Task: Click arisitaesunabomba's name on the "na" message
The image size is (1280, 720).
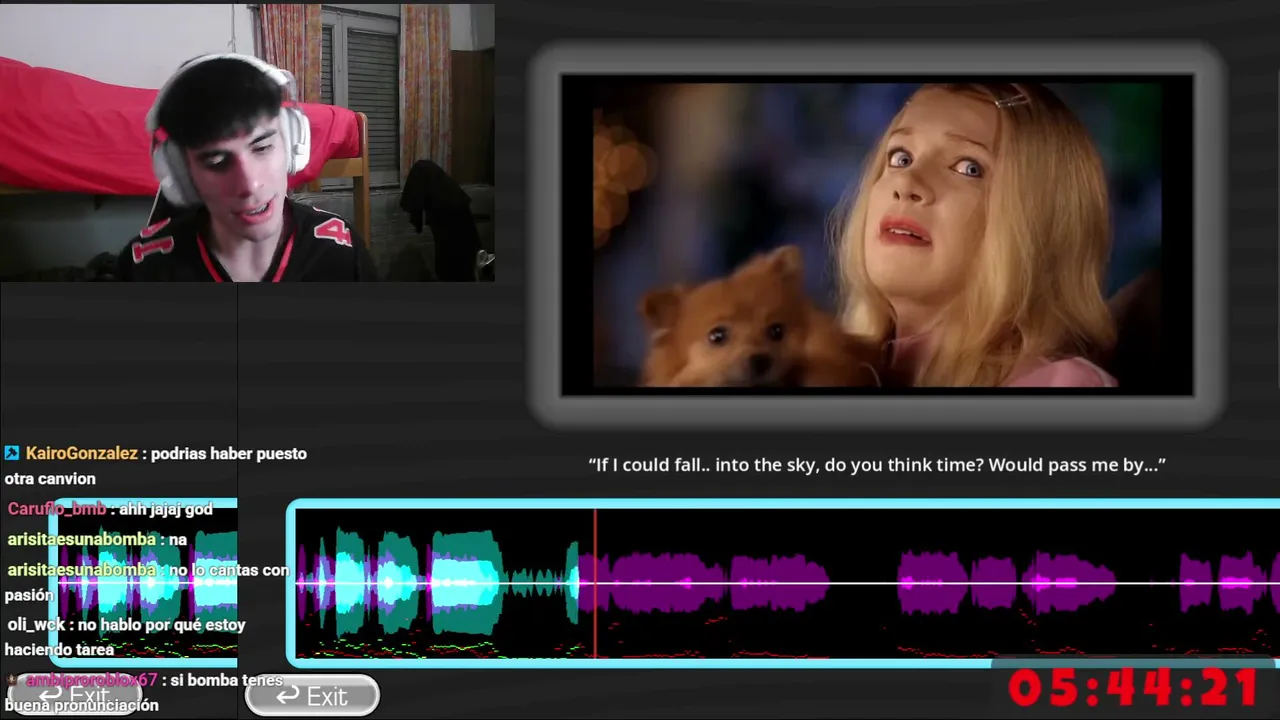Action: point(82,539)
